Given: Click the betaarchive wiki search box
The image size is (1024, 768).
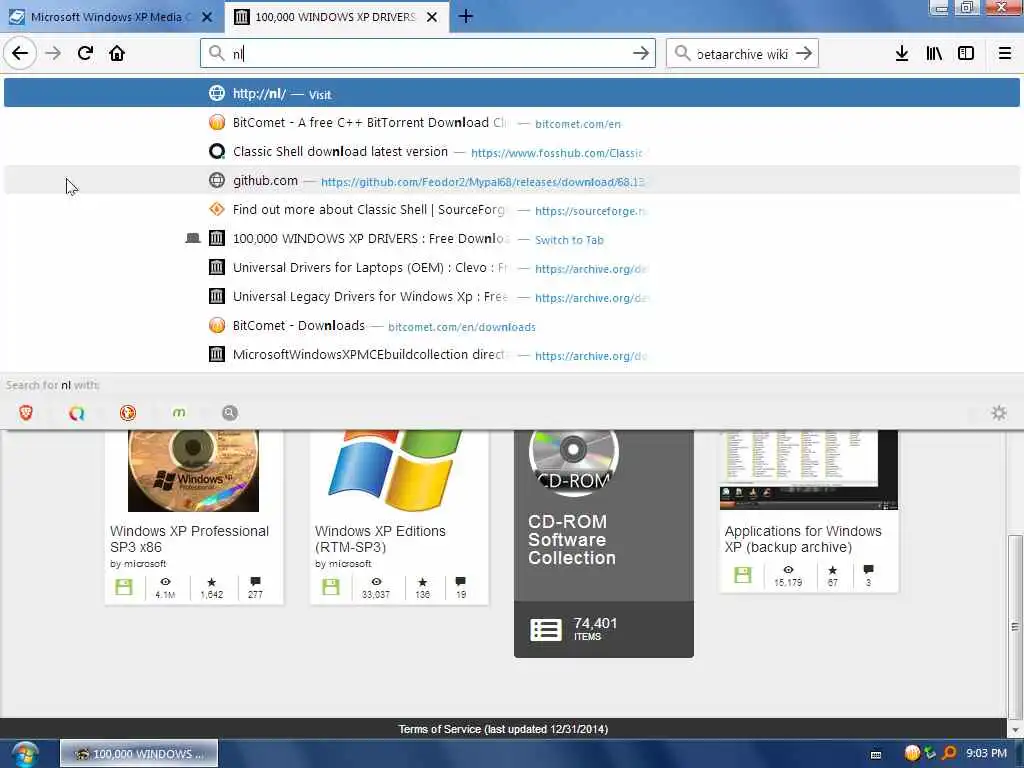Looking at the screenshot, I should click(x=741, y=54).
